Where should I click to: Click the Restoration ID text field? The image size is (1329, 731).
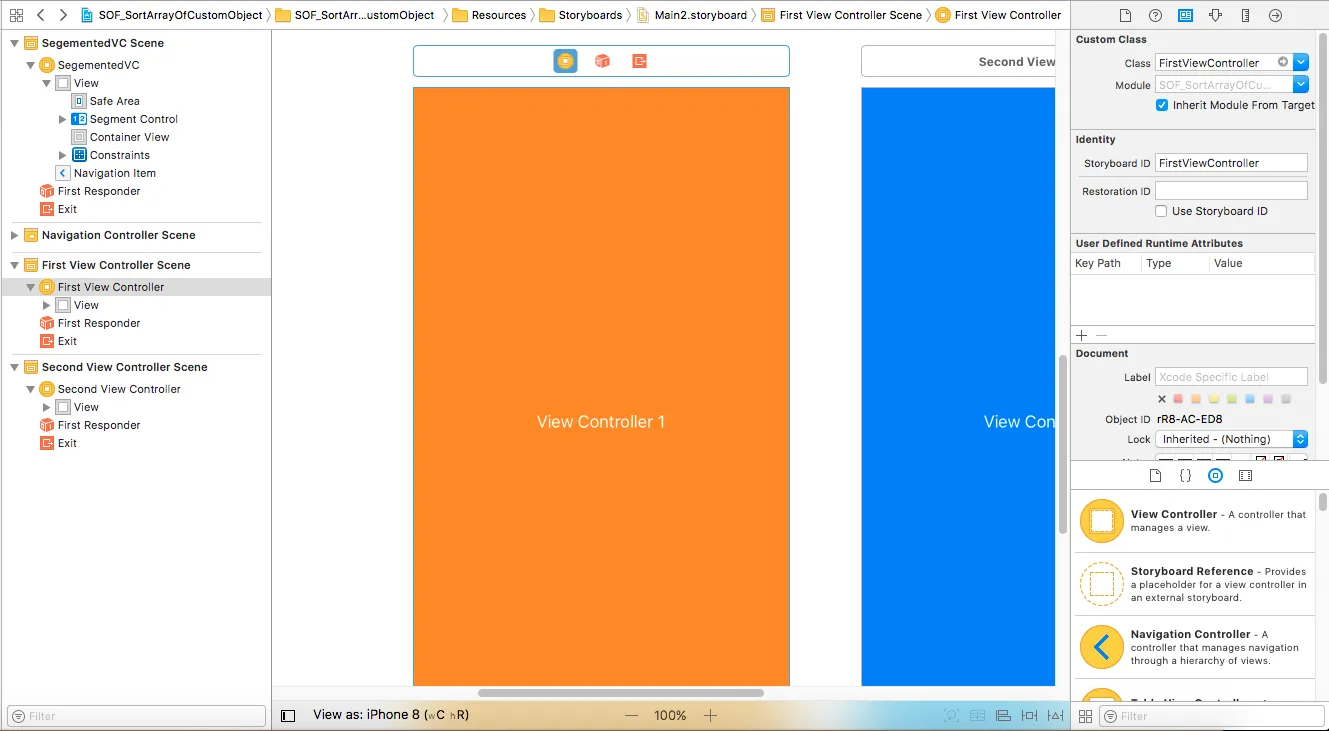pos(1231,191)
